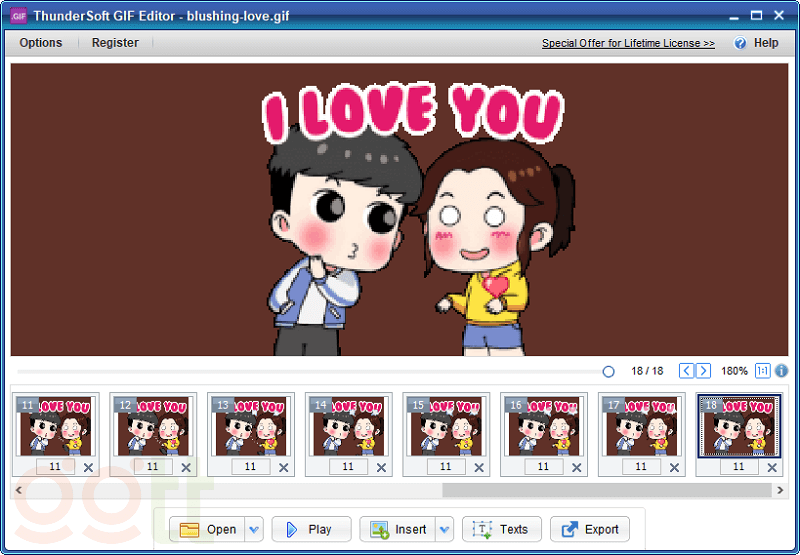
Task: Click the blue info icon
Action: click(x=782, y=371)
